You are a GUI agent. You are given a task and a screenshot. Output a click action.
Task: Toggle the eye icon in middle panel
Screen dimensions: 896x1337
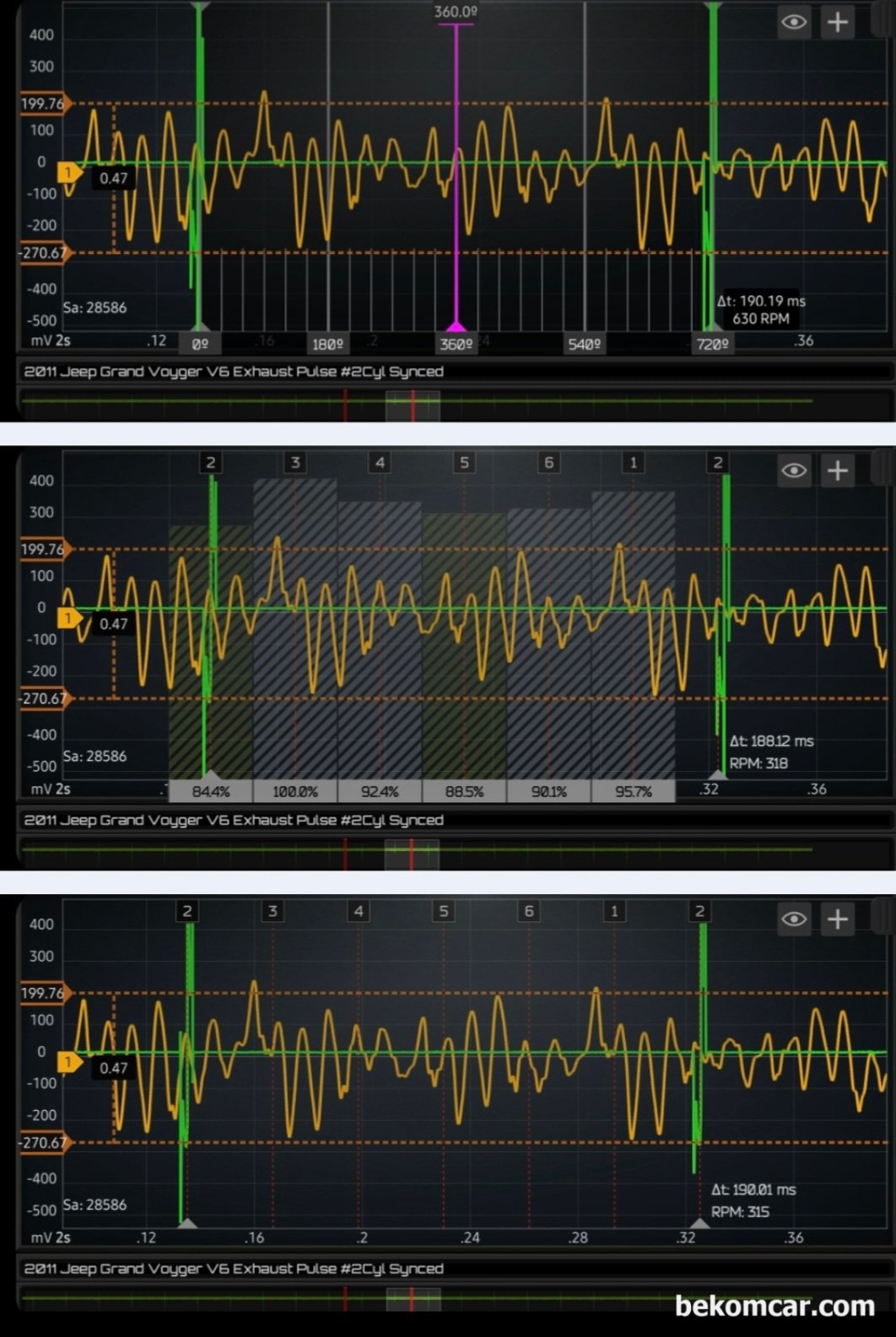(794, 470)
